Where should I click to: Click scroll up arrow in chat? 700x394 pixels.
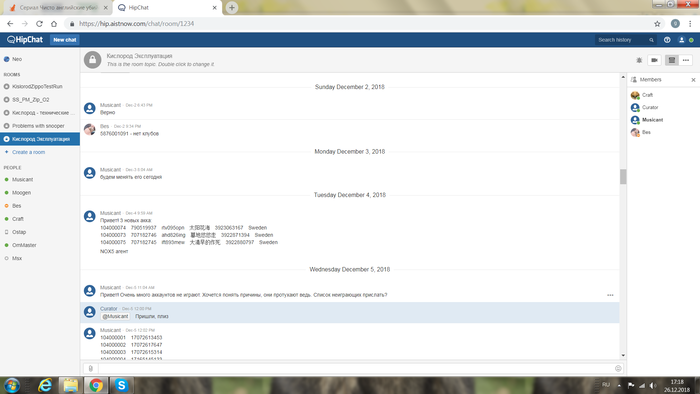click(x=623, y=78)
